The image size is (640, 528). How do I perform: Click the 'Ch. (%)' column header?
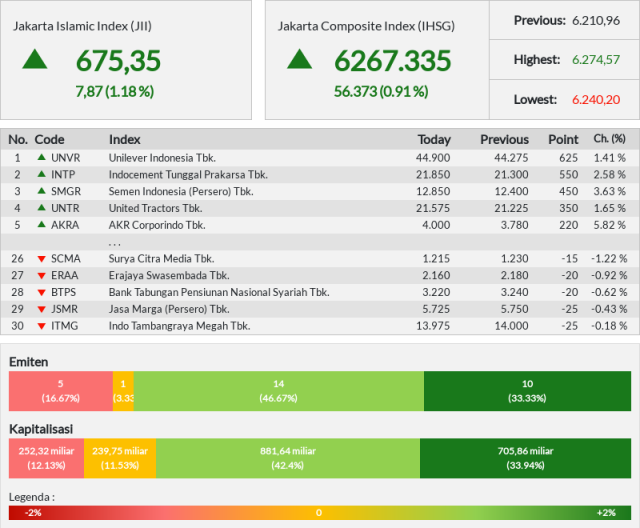click(x=609, y=139)
